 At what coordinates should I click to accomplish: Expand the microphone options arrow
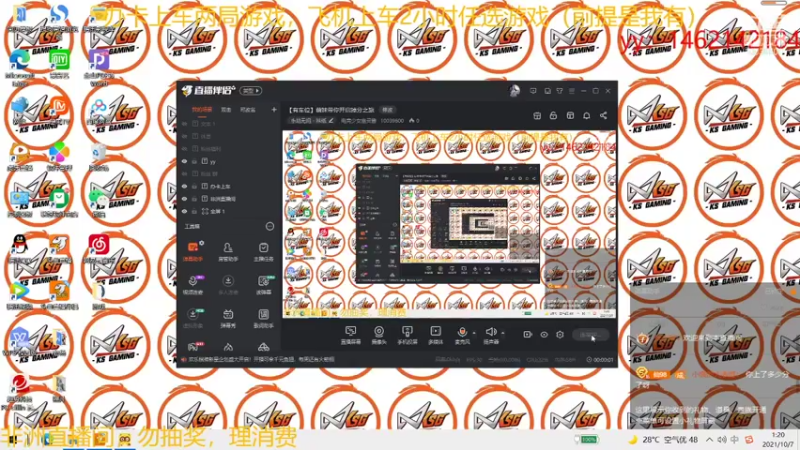coord(474,333)
